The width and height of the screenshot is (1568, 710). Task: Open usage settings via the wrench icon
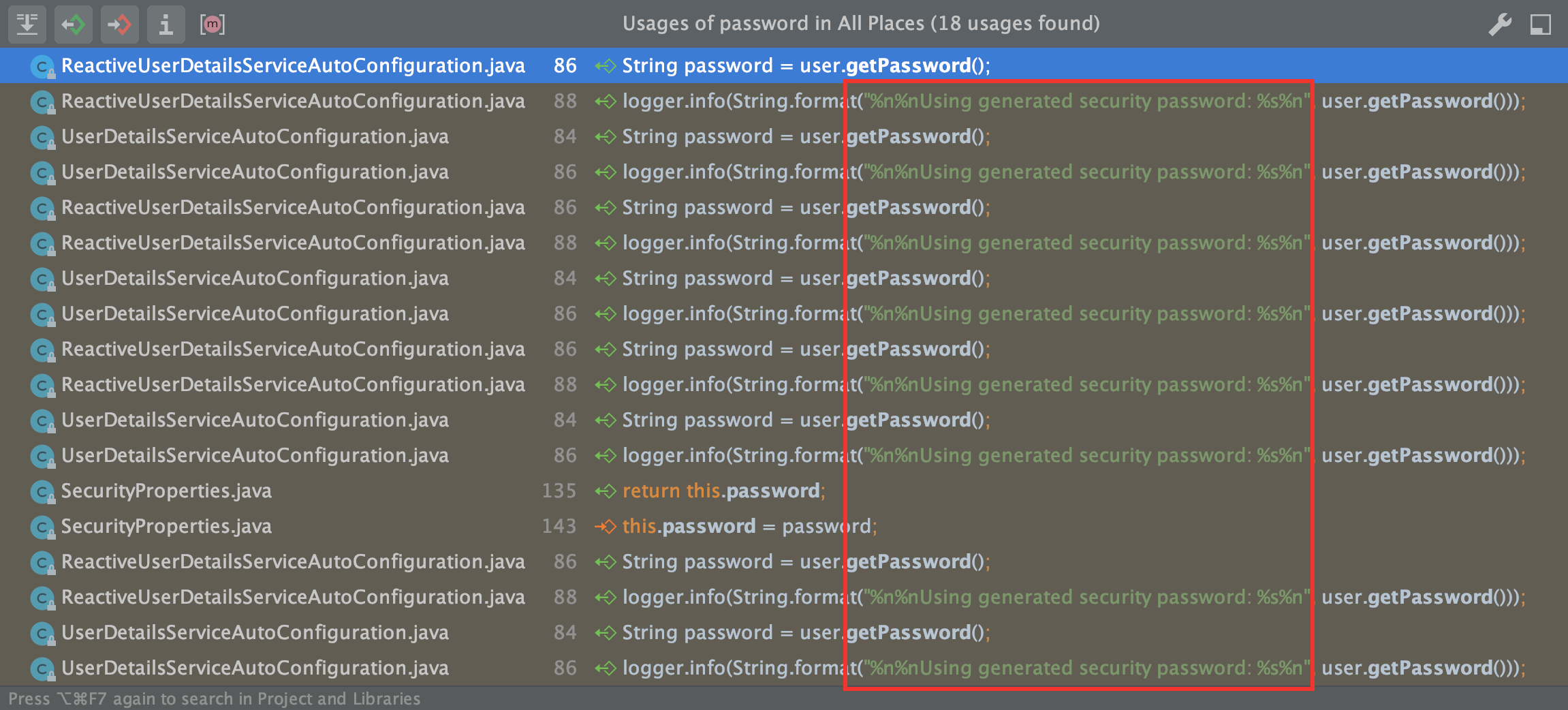(x=1499, y=25)
